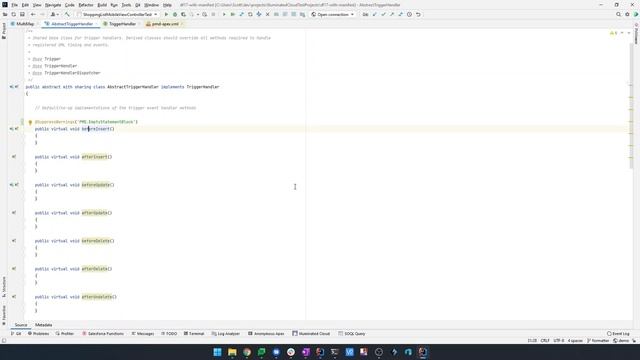Click the UTF-8 encoding status
The width and height of the screenshot is (640, 360).
tap(559, 340)
